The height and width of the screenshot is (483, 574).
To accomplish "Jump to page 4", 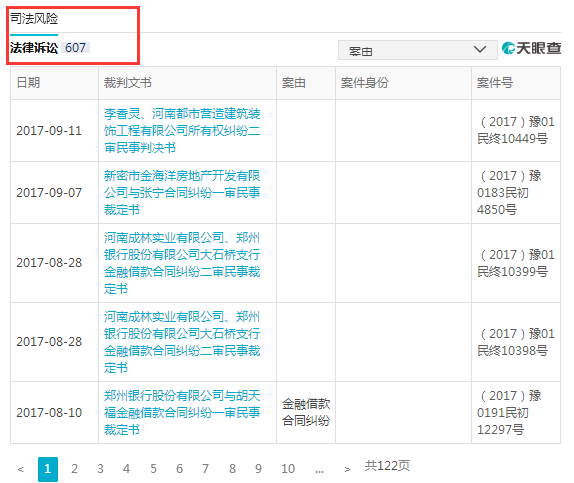I will tap(126, 469).
